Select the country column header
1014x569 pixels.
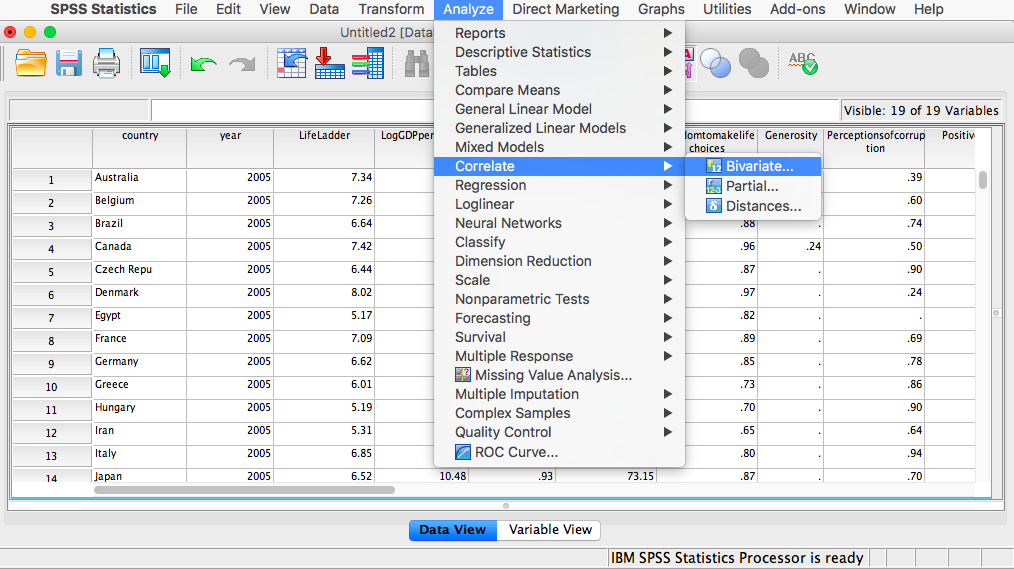[140, 148]
